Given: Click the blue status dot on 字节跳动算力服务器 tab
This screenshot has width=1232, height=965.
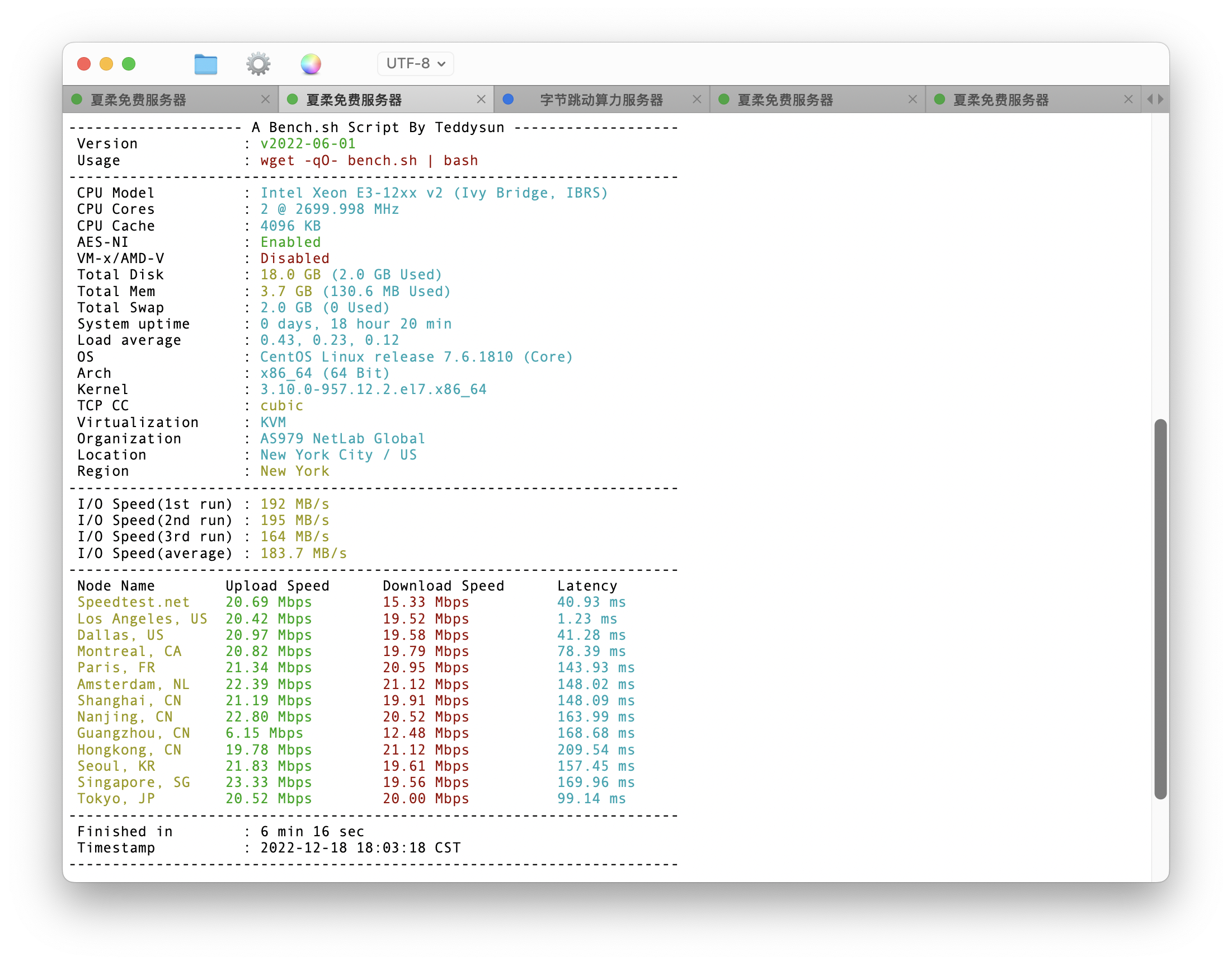Looking at the screenshot, I should [508, 100].
